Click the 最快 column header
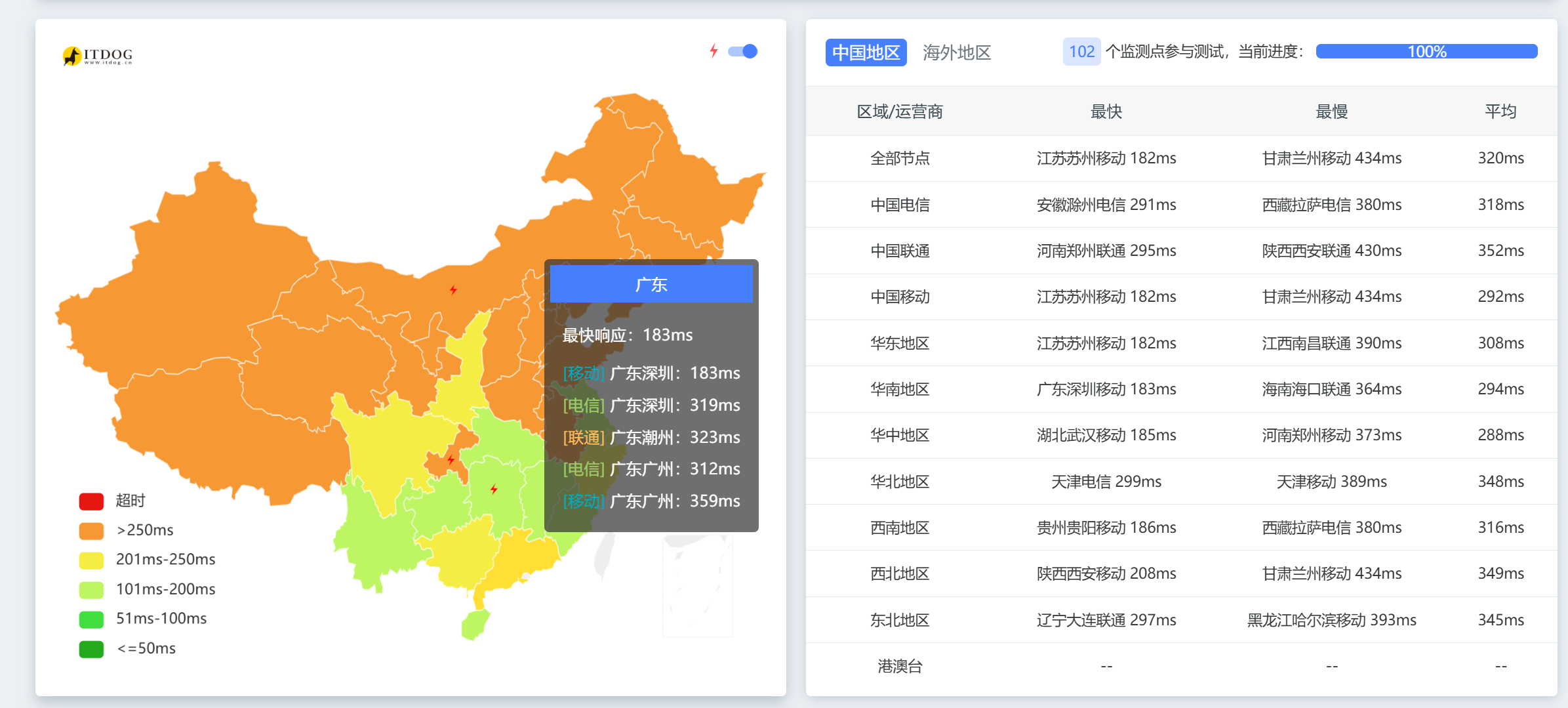The height and width of the screenshot is (708, 1568). point(1106,112)
